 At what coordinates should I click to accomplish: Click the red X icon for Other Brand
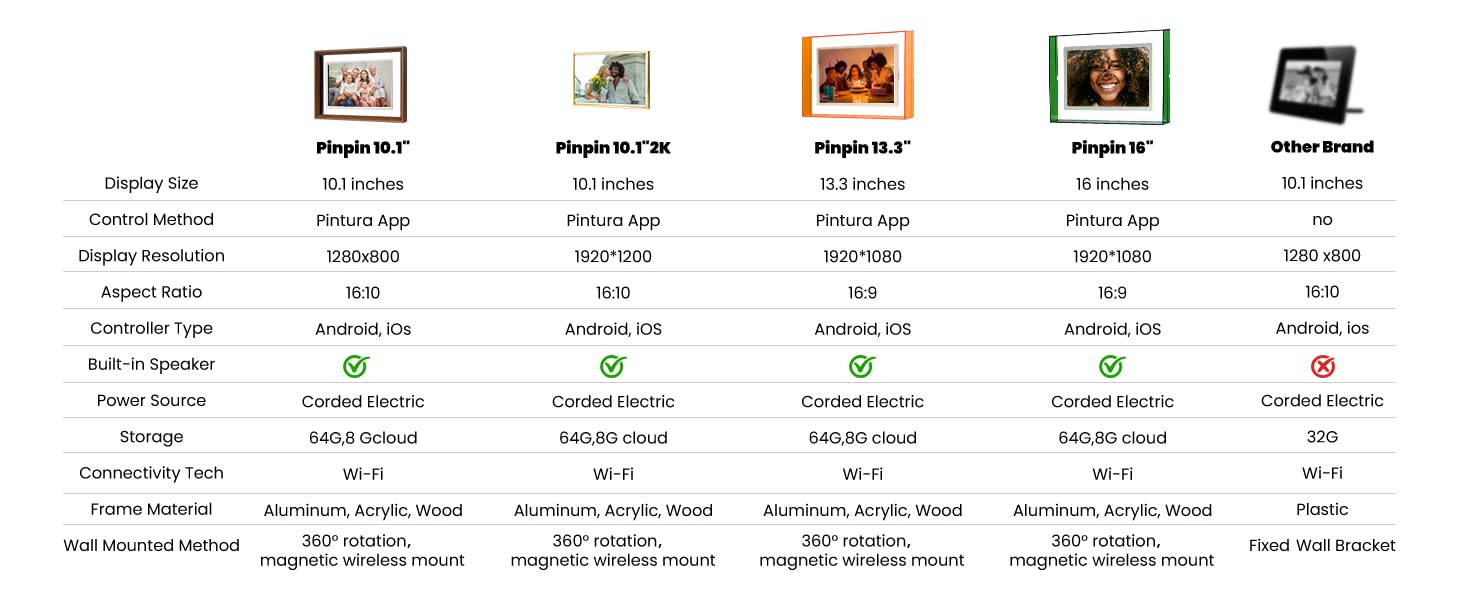[x=1322, y=366]
